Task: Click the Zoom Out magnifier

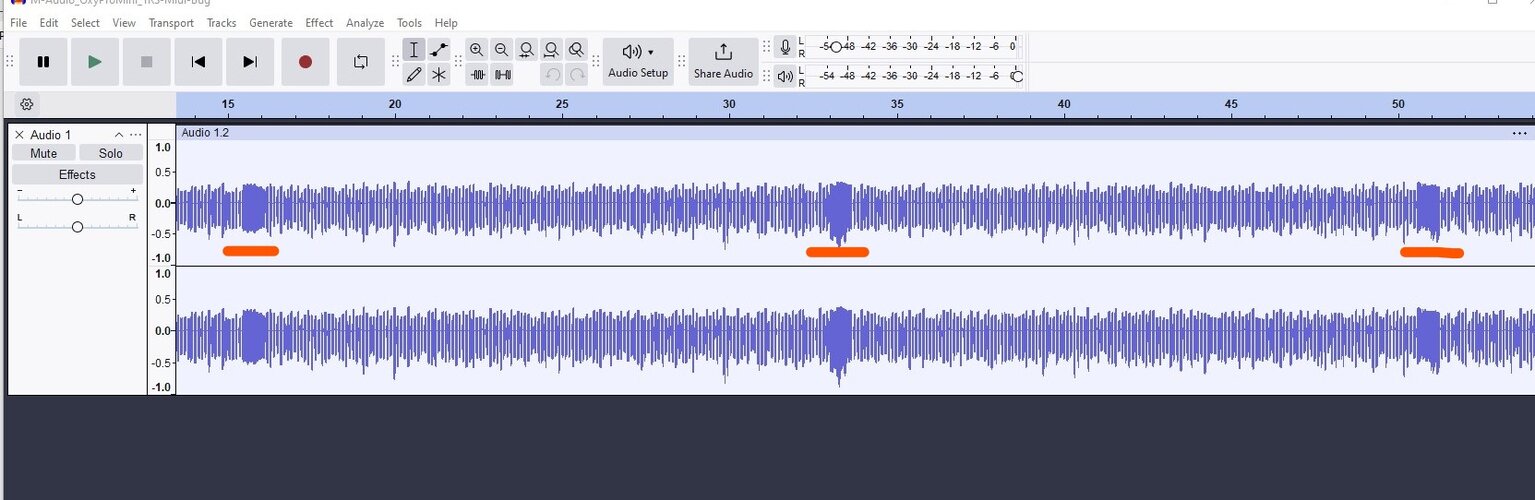Action: coord(502,50)
